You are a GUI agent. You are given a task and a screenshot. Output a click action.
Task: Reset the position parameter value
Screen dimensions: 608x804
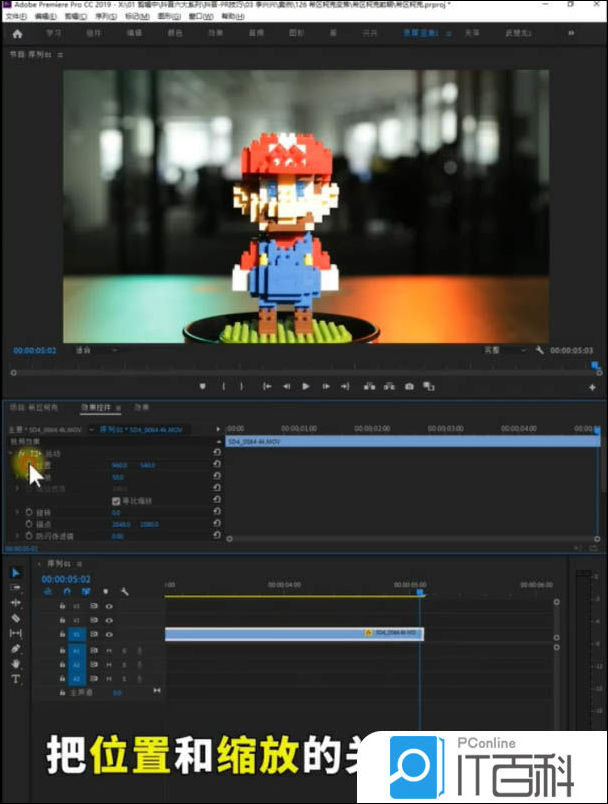pos(217,465)
